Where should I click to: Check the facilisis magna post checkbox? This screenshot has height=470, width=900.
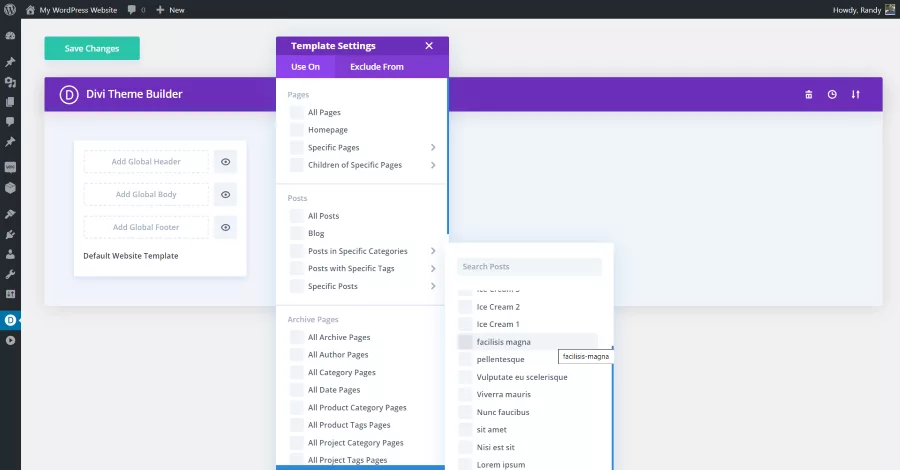[465, 342]
